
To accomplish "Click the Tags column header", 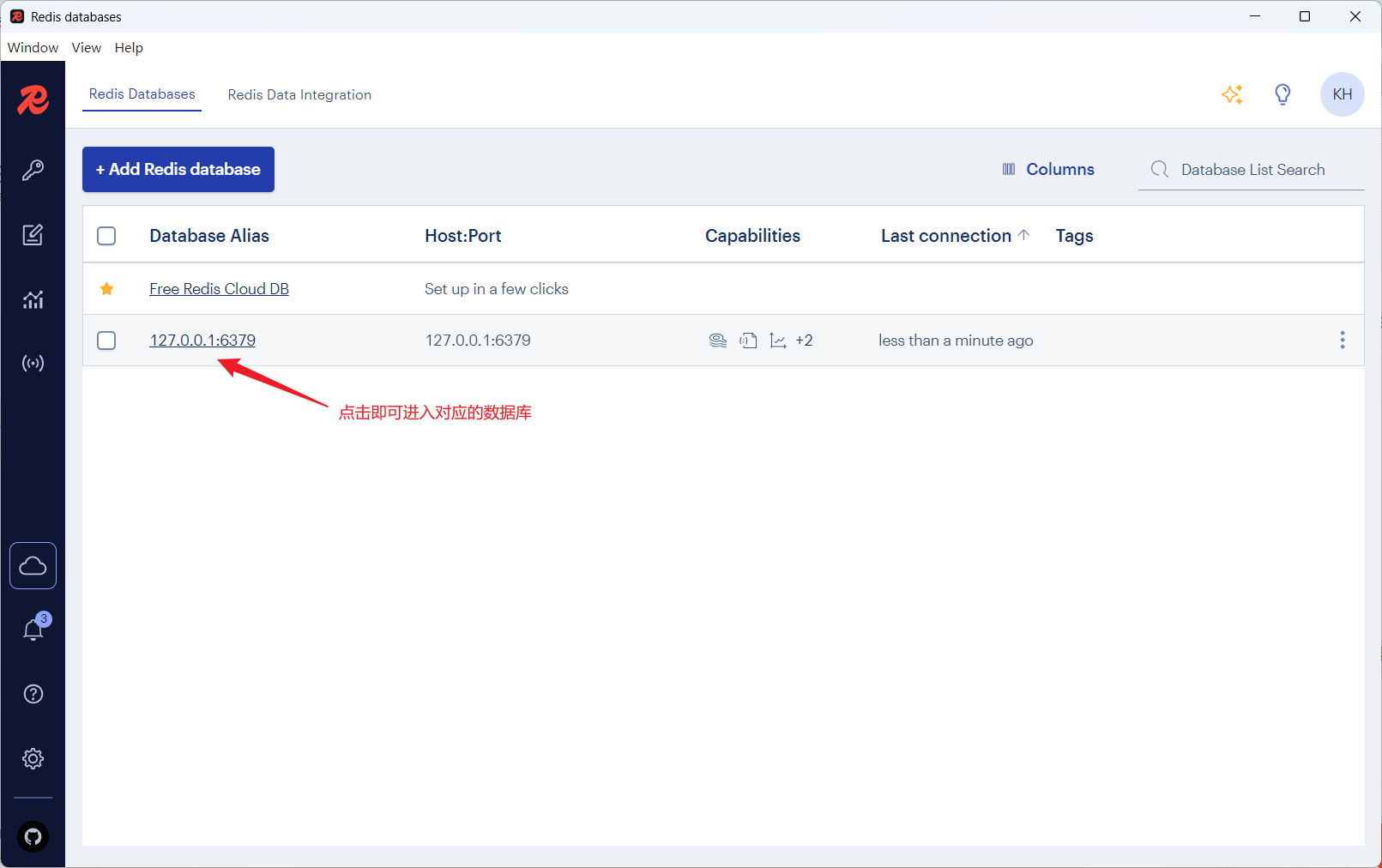I will click(x=1074, y=236).
